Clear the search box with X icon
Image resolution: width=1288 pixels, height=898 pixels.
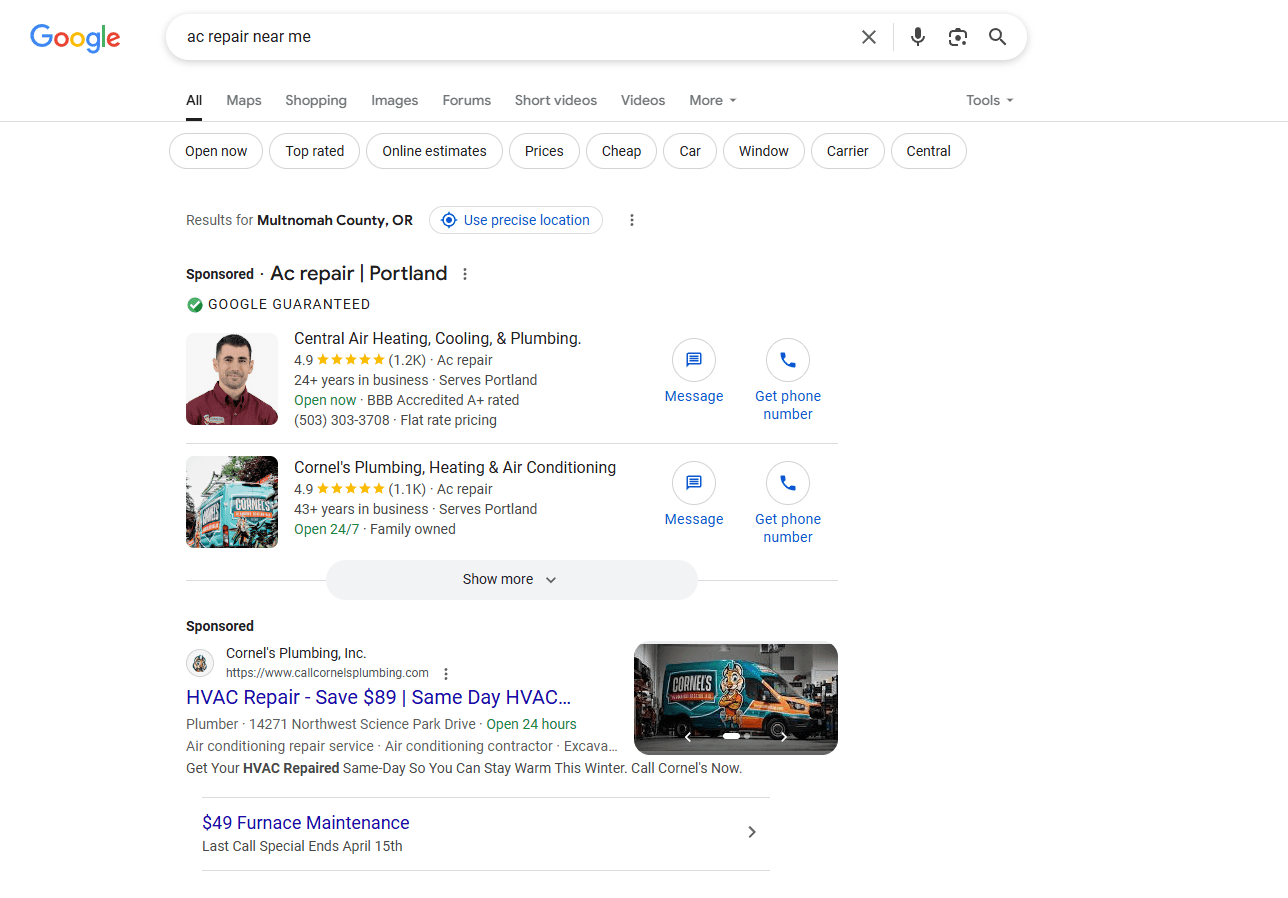(869, 37)
